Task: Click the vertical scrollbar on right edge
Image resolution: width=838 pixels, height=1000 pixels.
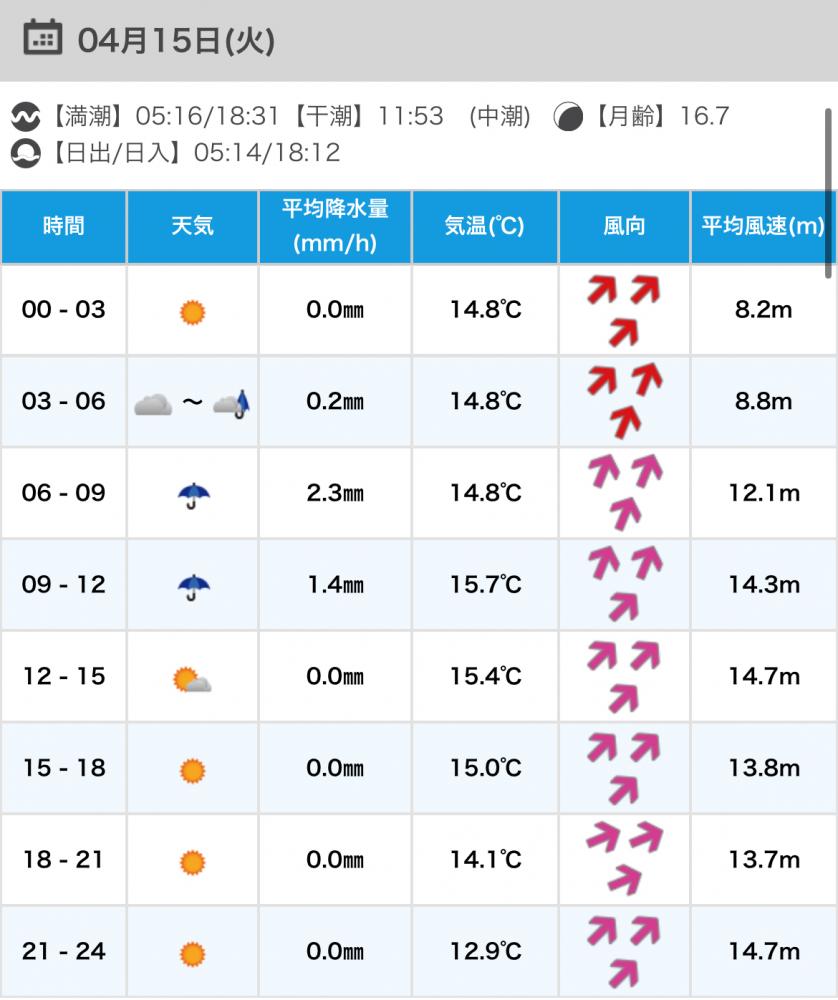Action: (829, 190)
